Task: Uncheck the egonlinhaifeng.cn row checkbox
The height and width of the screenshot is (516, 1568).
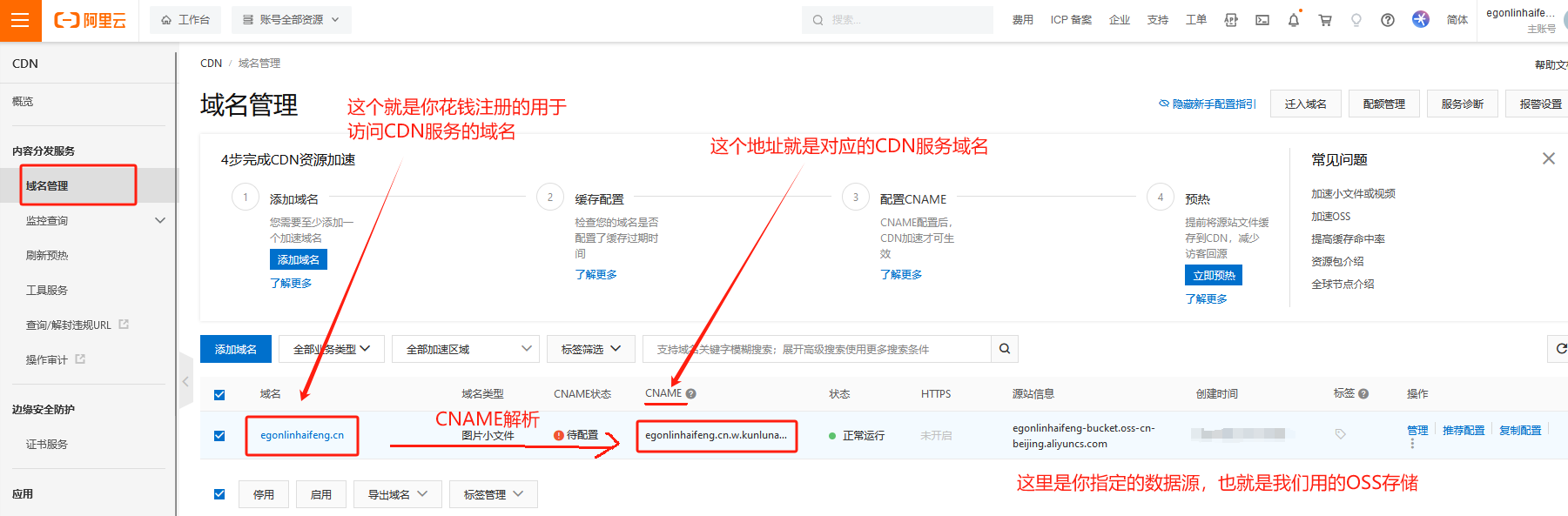Action: coord(219,435)
